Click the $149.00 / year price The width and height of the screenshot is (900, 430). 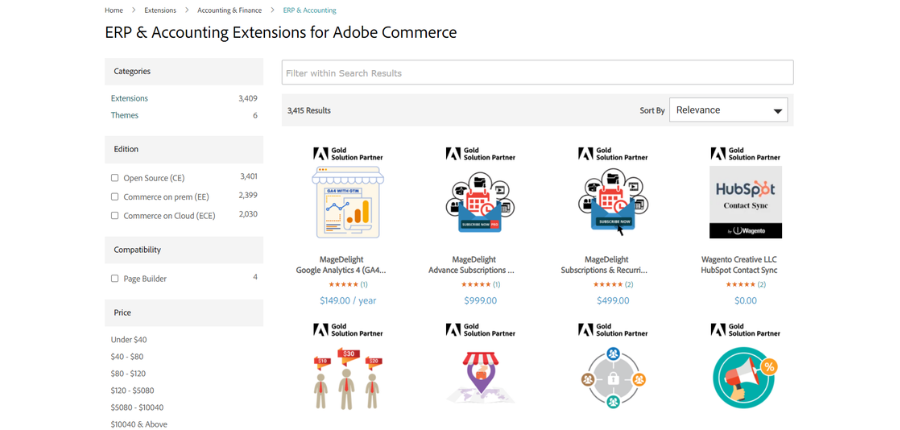click(348, 300)
